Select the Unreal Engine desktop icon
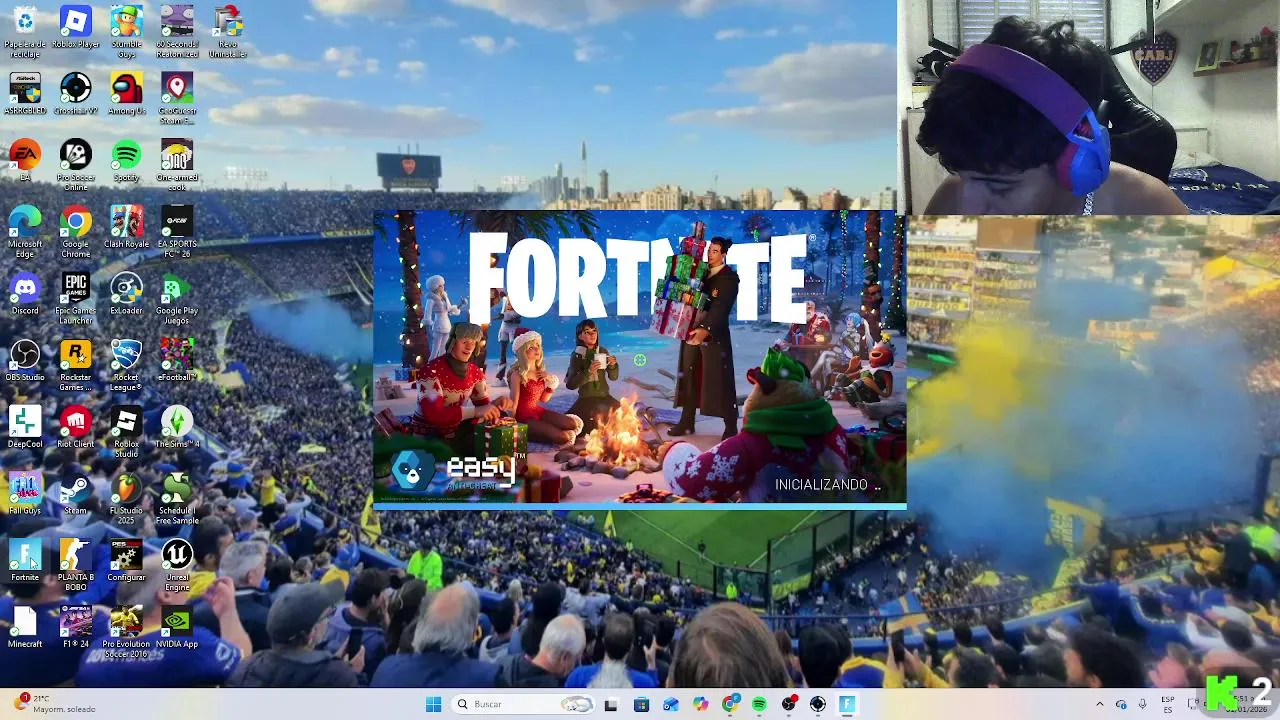 [177, 565]
